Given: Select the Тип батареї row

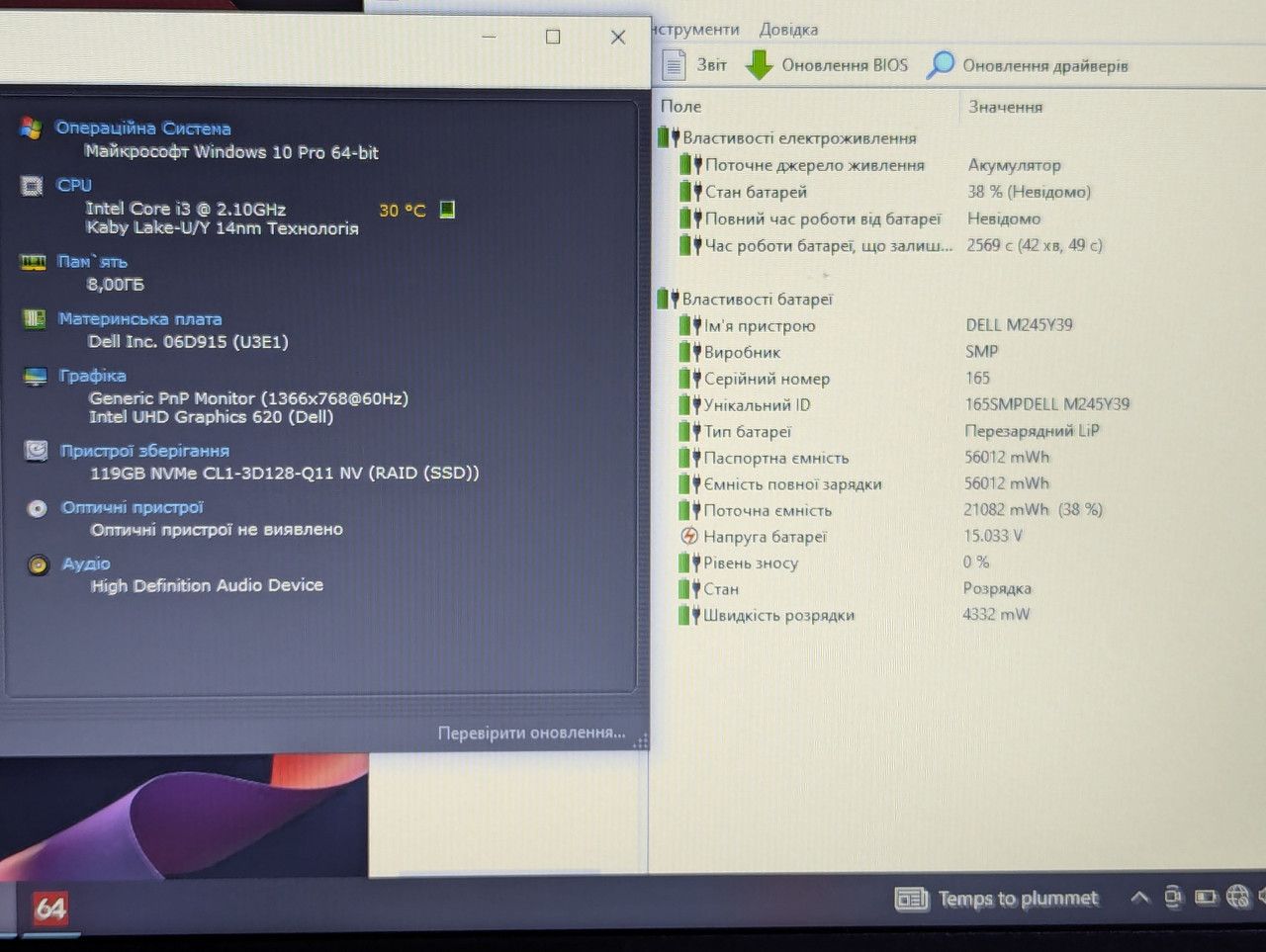Looking at the screenshot, I should pos(890,431).
